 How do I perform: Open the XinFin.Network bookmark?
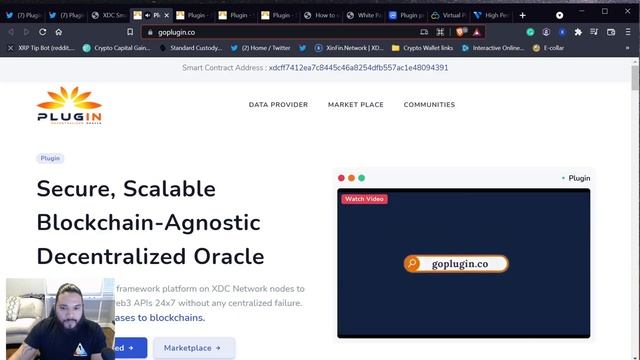[x=349, y=48]
